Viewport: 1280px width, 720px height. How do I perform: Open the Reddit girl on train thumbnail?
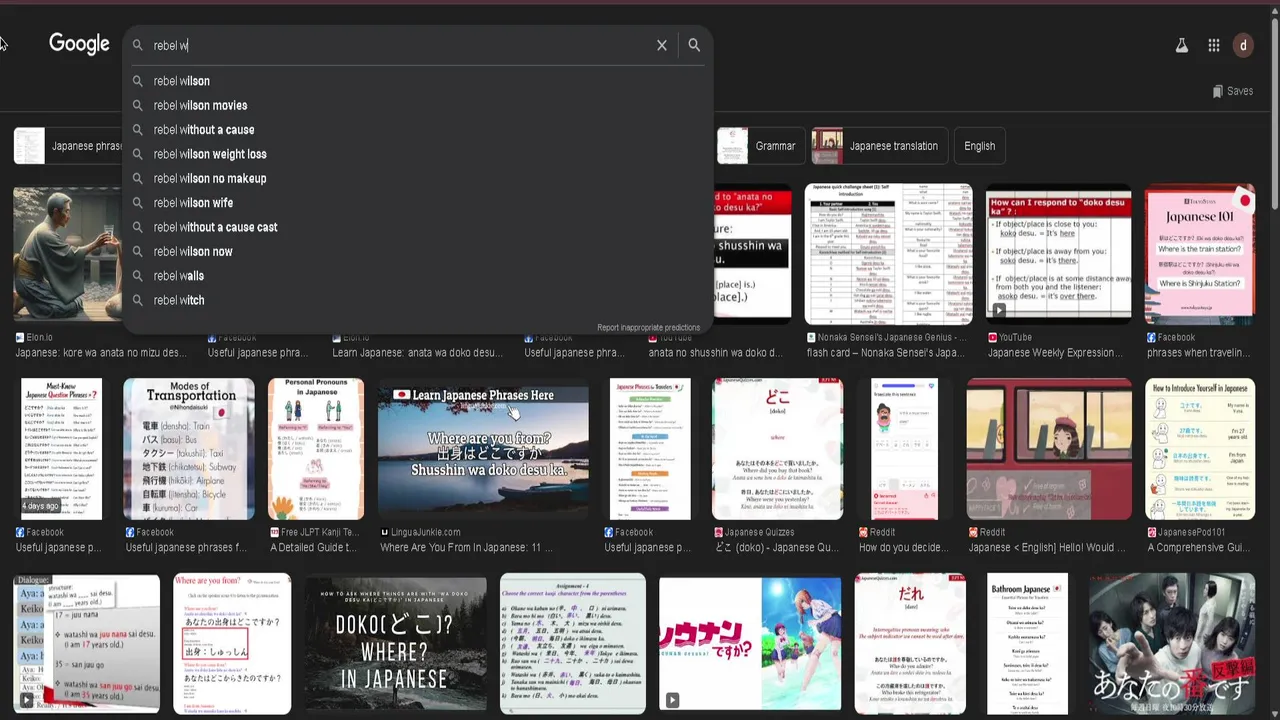[x=1049, y=449]
